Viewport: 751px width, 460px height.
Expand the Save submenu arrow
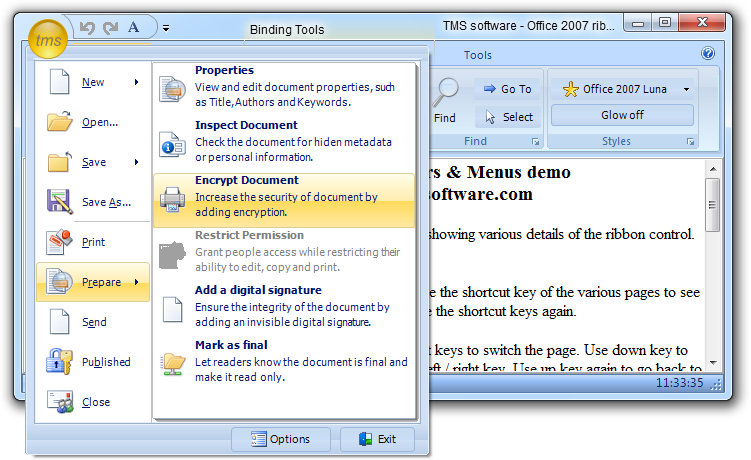click(137, 162)
